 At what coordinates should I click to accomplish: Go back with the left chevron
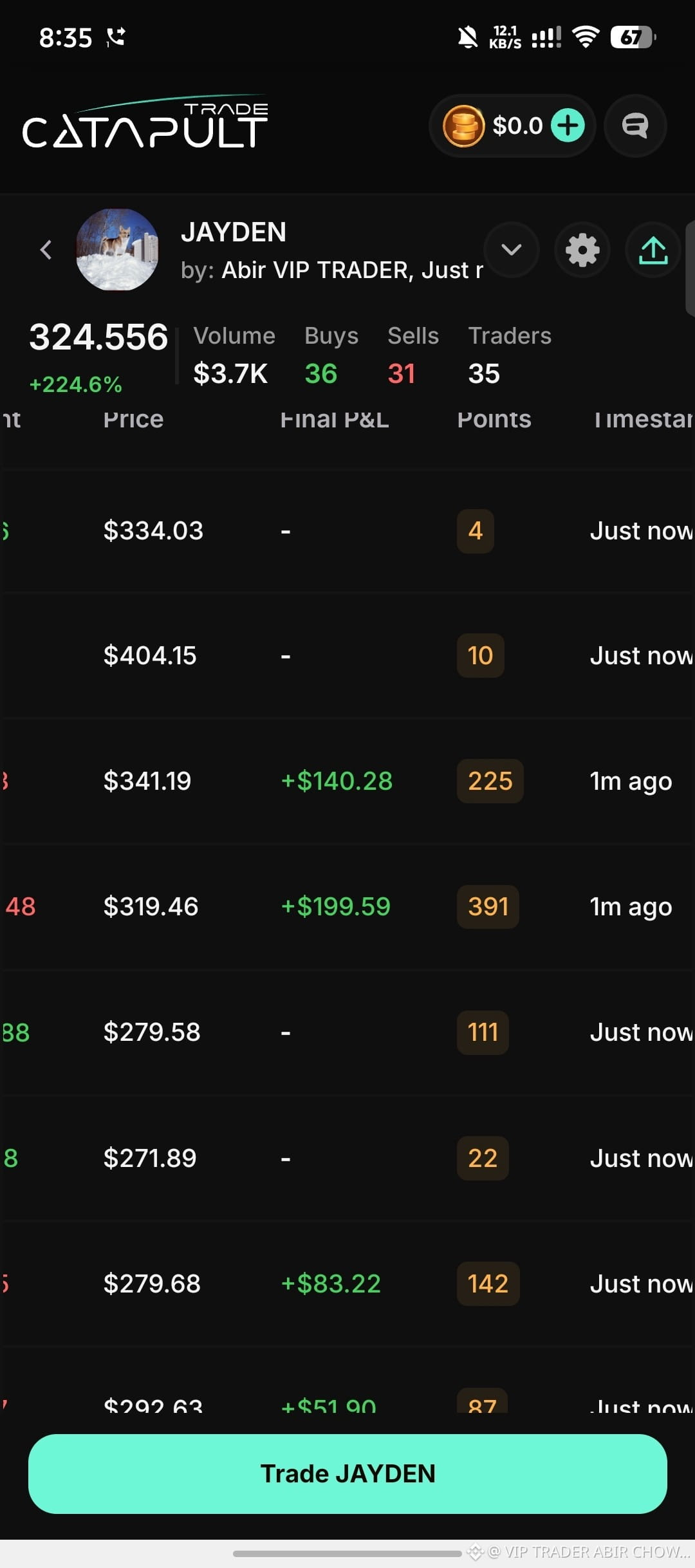pyautogui.click(x=46, y=250)
